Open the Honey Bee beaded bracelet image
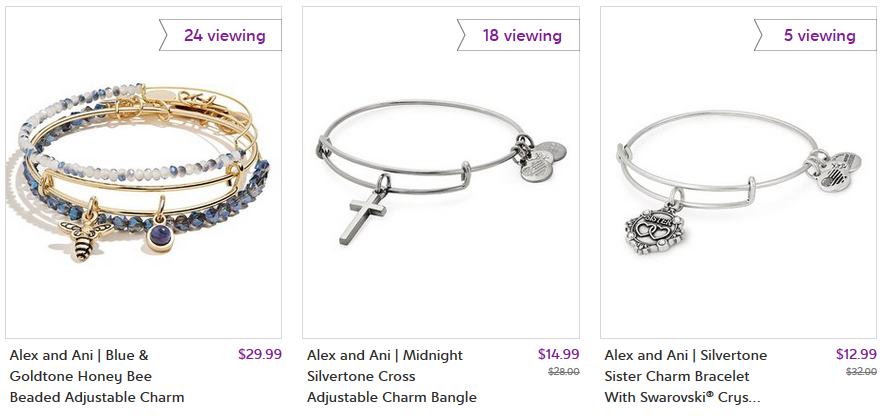The image size is (888, 419). click(x=143, y=172)
